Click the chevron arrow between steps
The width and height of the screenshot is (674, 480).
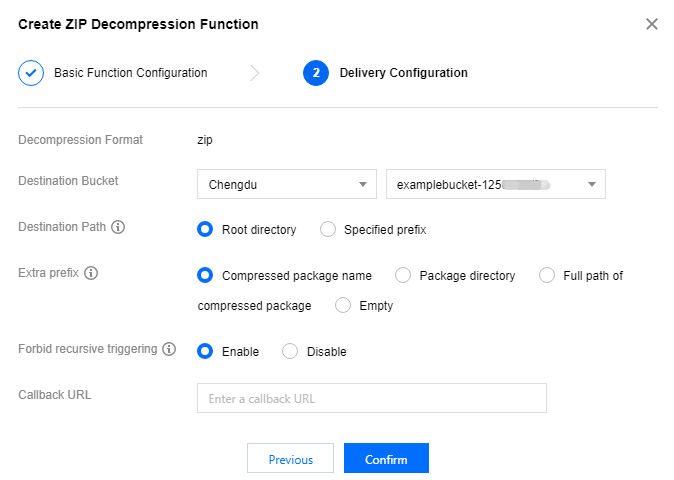[255, 73]
